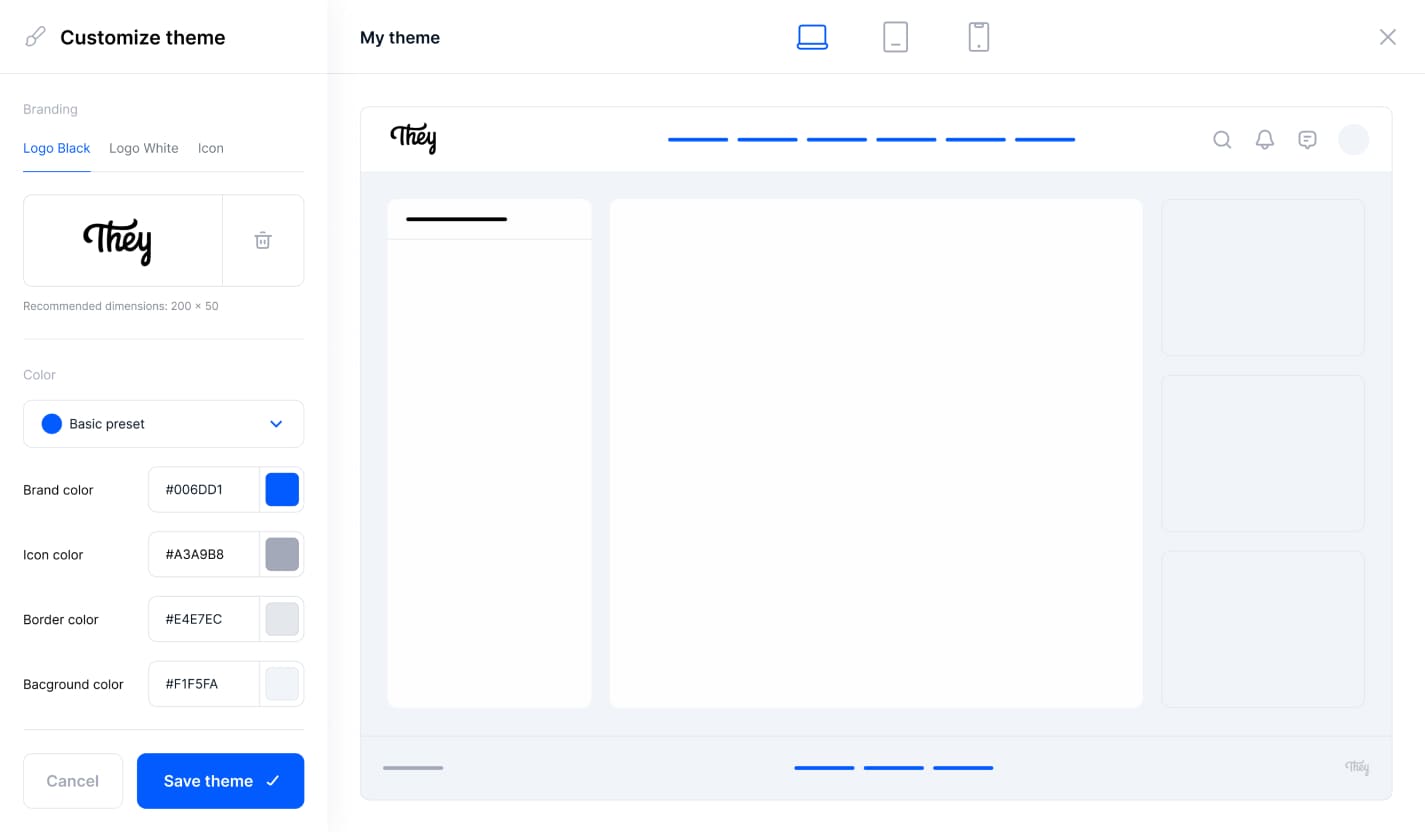Open the Basic preset dropdown
Screen dimensions: 1425x834
[x=150, y=424]
